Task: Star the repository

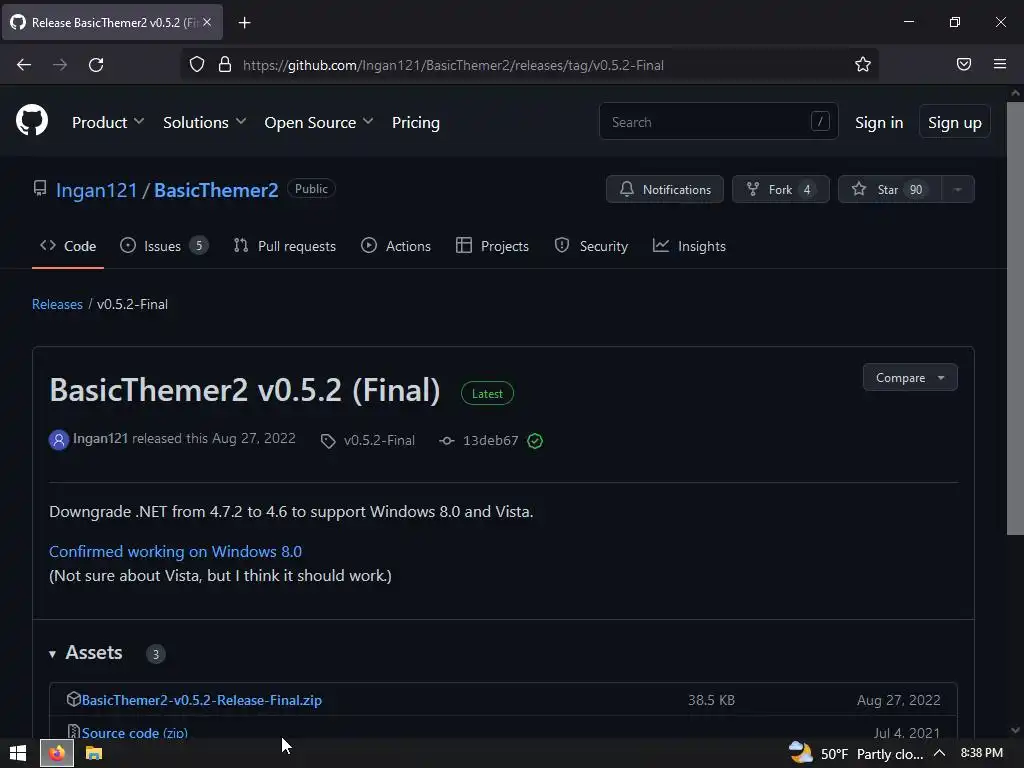Action: click(889, 189)
